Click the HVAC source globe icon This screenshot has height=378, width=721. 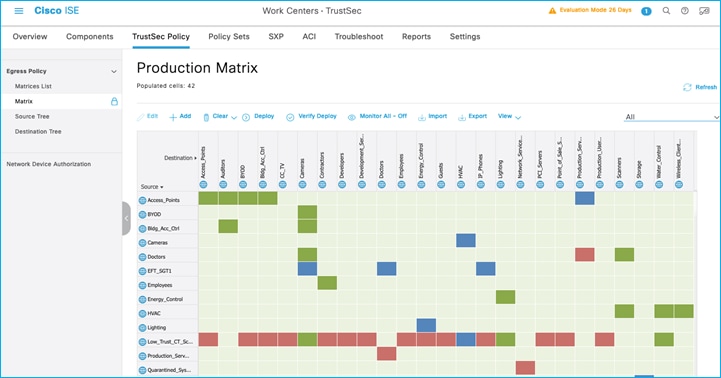pyautogui.click(x=142, y=314)
